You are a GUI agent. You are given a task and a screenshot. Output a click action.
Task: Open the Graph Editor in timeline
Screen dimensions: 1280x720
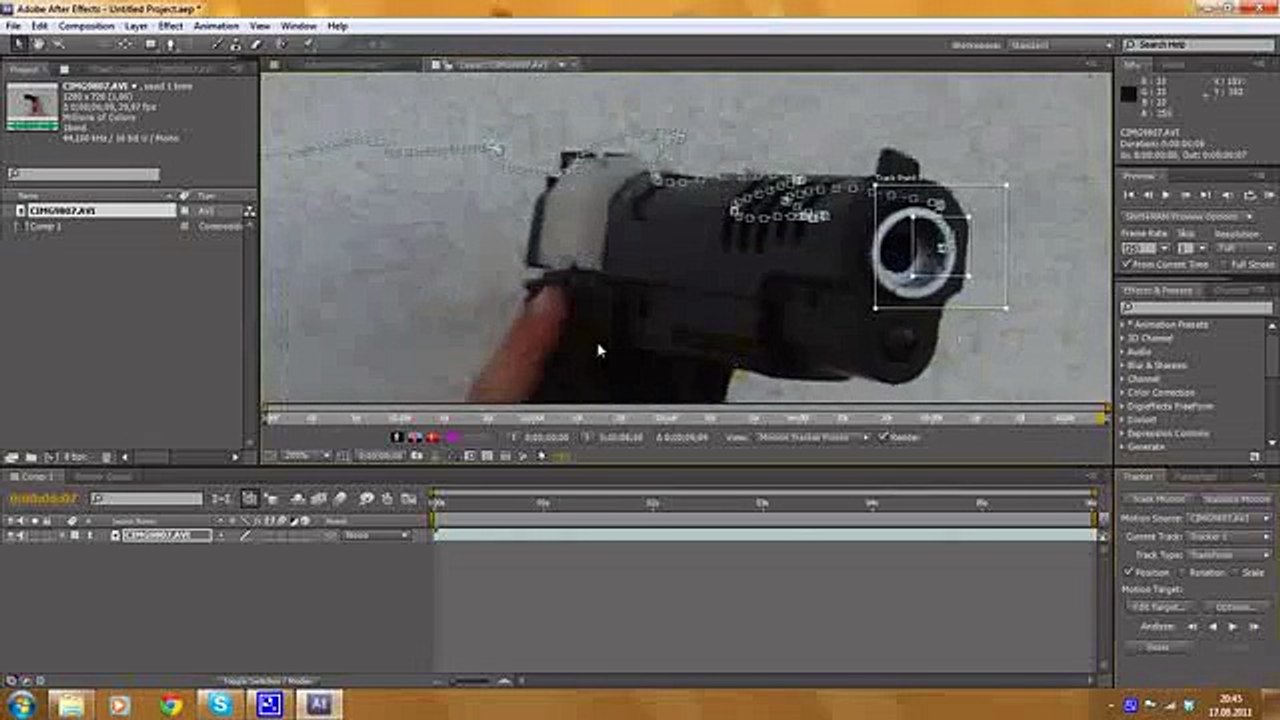point(408,499)
